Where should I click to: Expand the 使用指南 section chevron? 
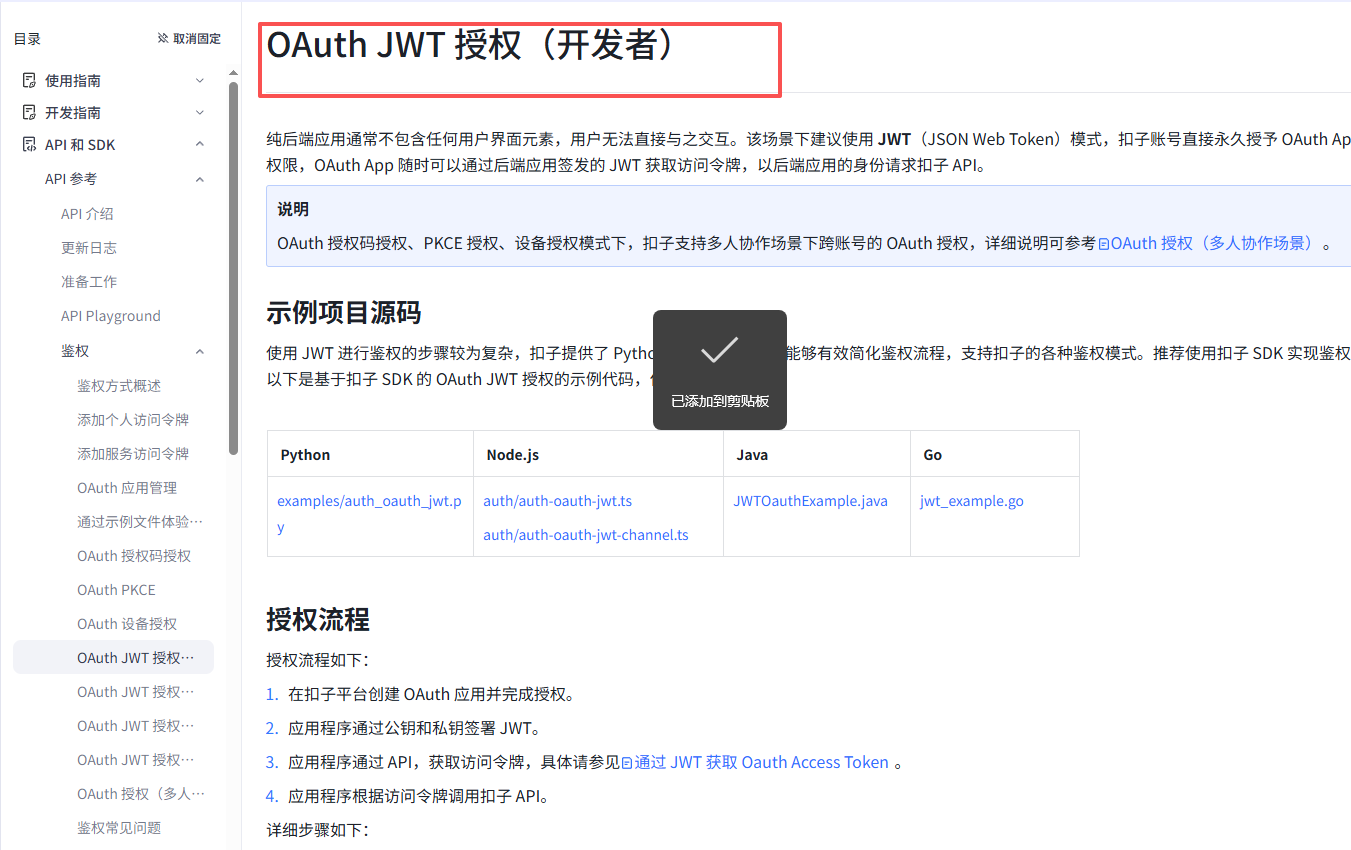199,81
